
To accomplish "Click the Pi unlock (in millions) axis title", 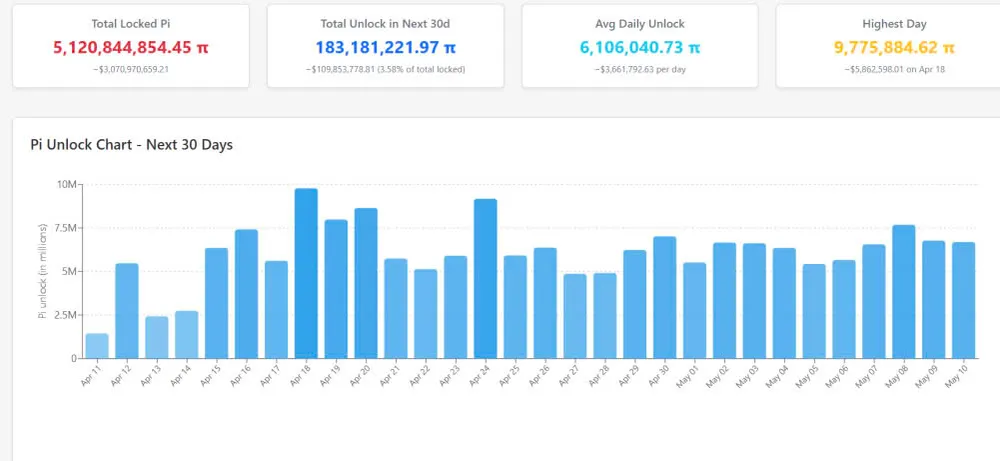I will coord(42,271).
